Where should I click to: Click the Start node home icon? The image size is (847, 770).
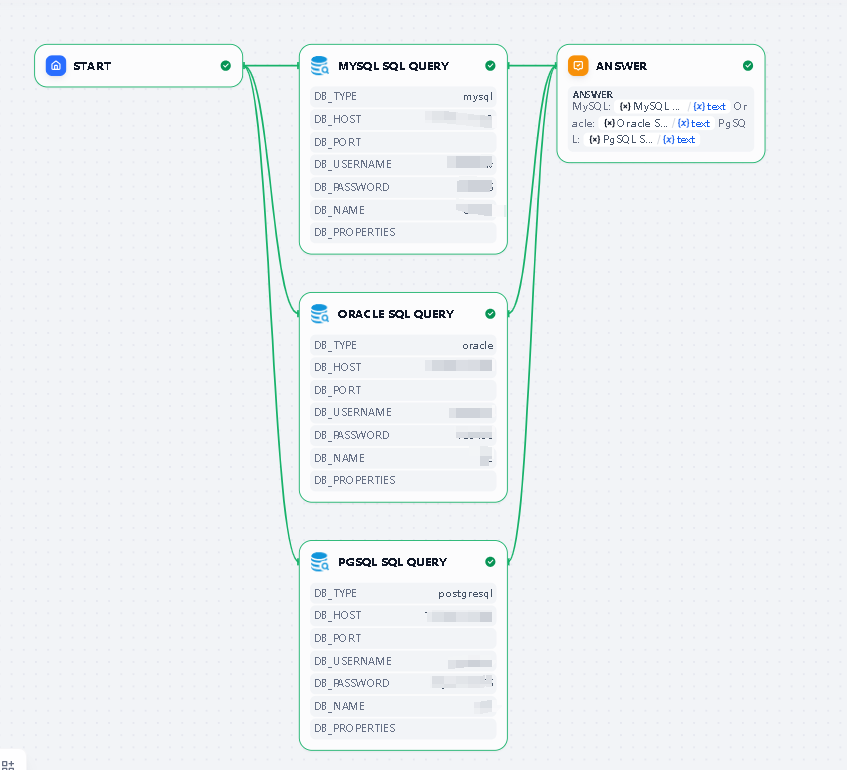click(56, 66)
